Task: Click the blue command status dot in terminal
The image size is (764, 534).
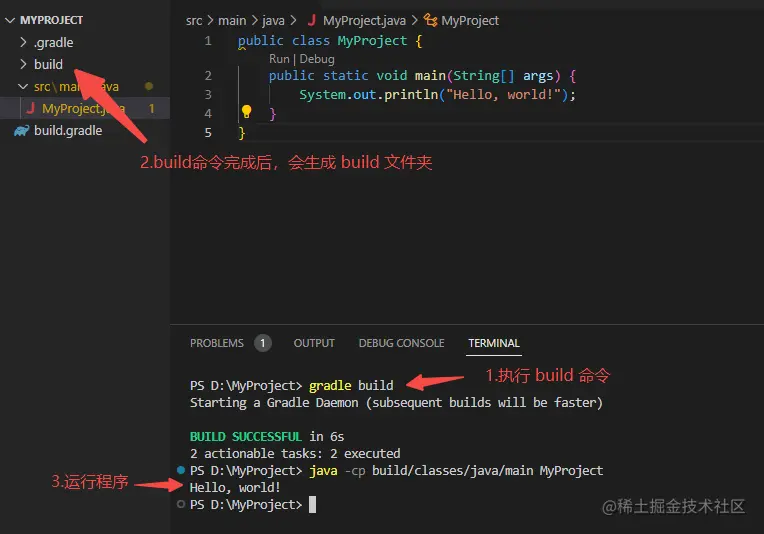Action: (181, 470)
